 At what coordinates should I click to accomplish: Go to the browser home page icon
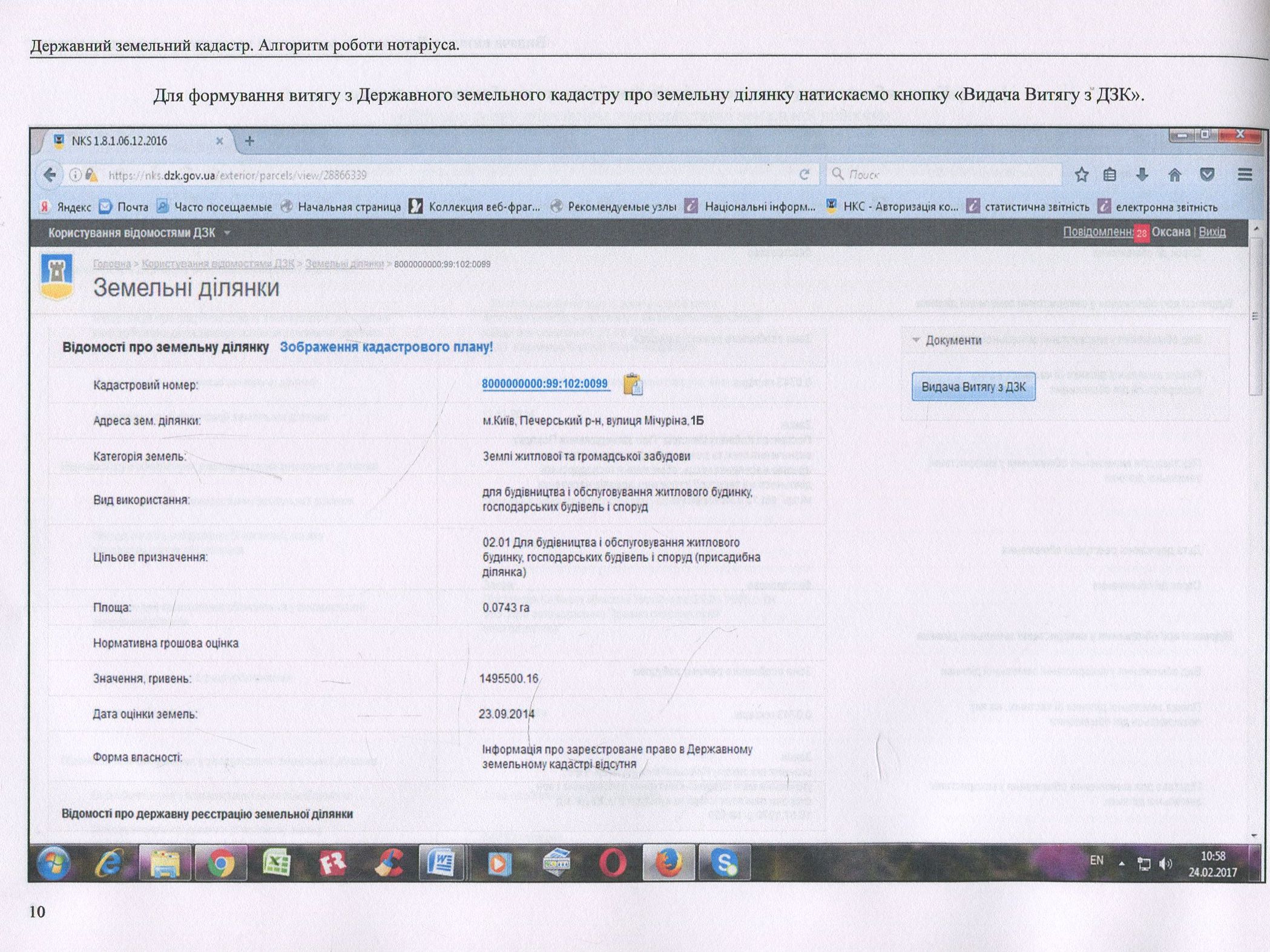1174,175
